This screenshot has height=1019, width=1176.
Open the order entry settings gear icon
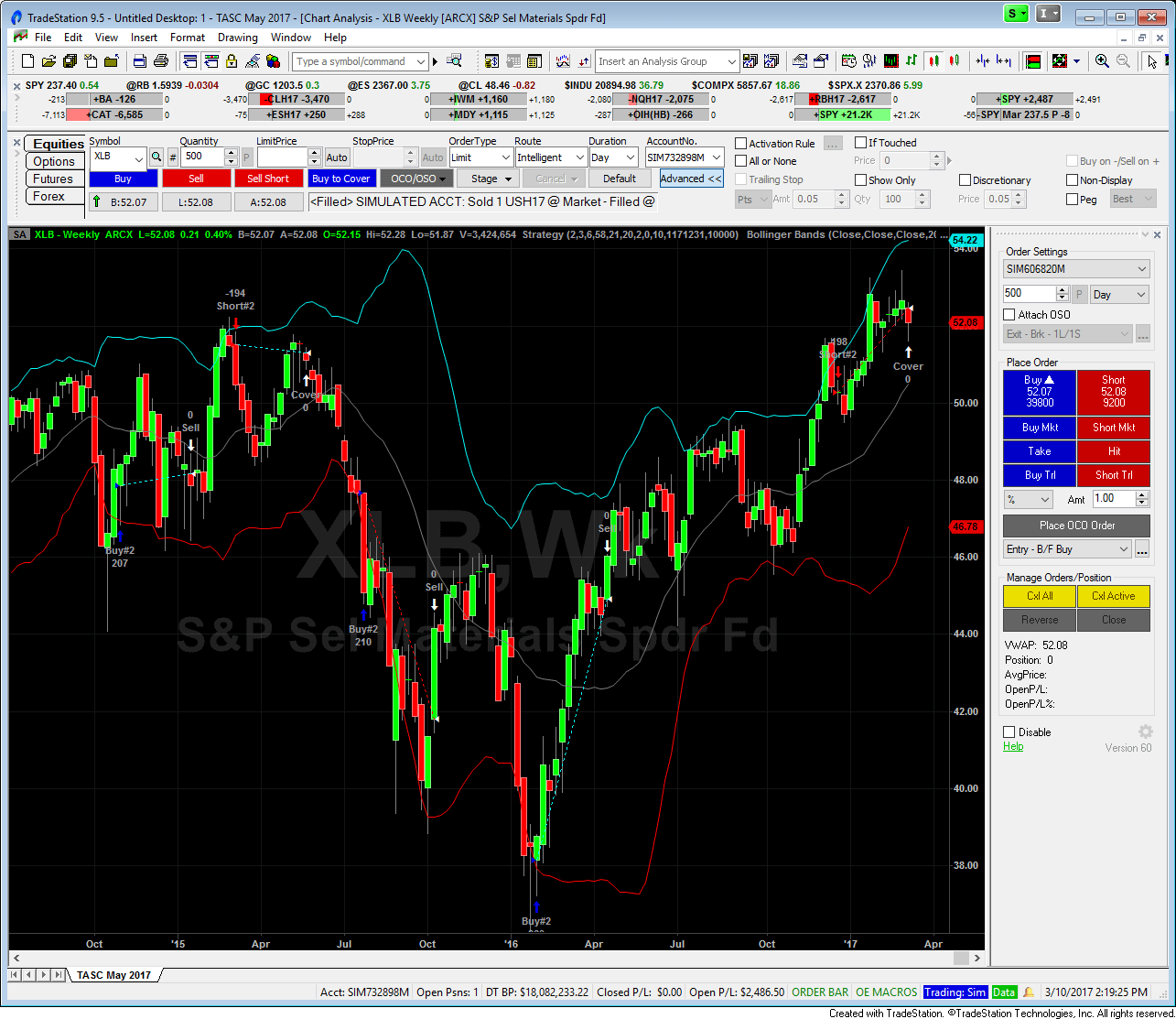click(1145, 732)
